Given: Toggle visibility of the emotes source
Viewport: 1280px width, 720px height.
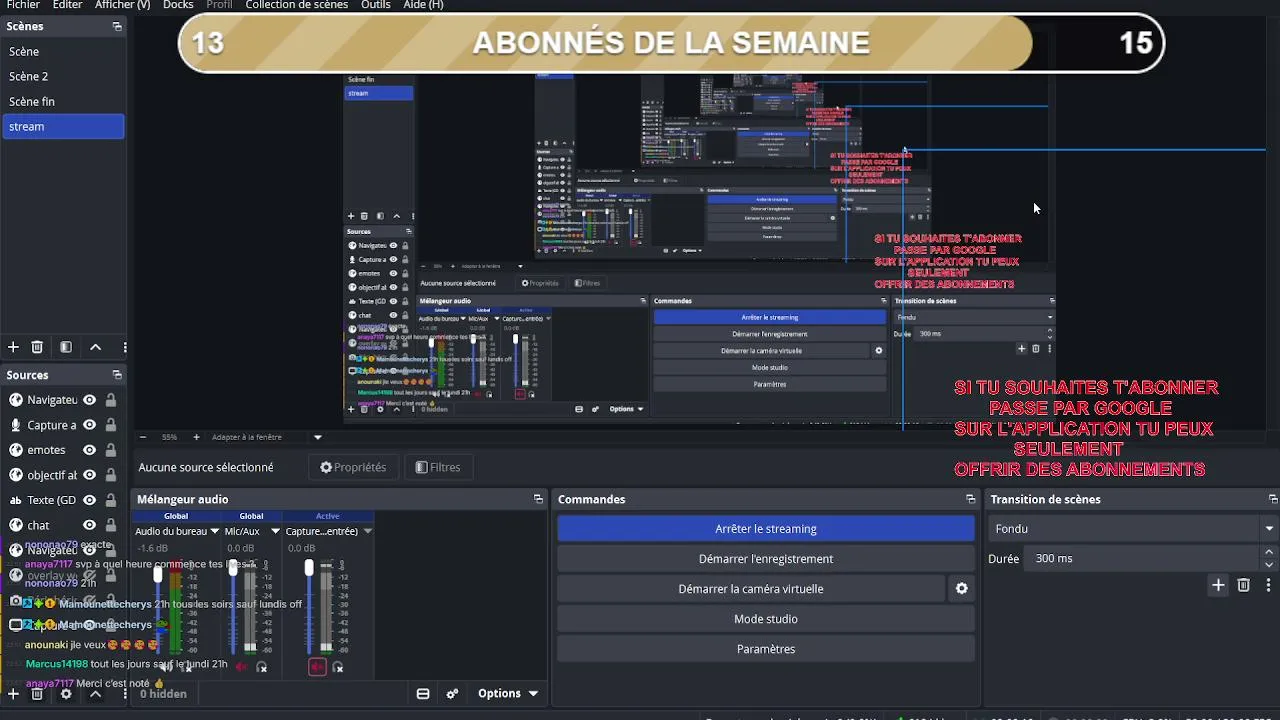Looking at the screenshot, I should 89,450.
